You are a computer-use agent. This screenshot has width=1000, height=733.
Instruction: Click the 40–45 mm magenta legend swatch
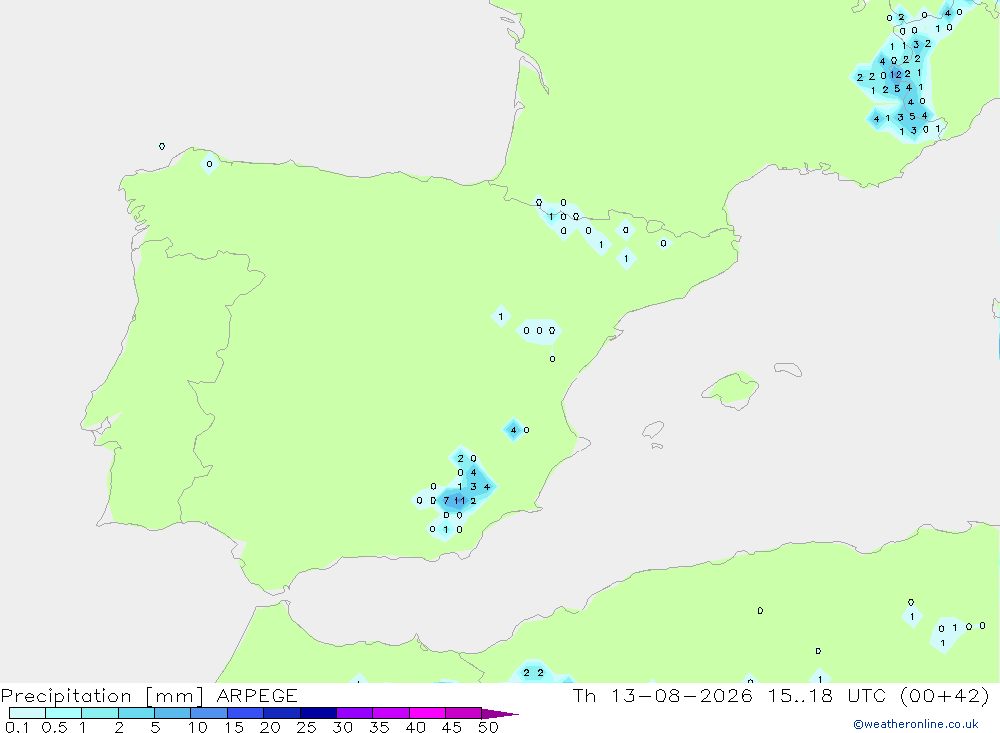427,713
